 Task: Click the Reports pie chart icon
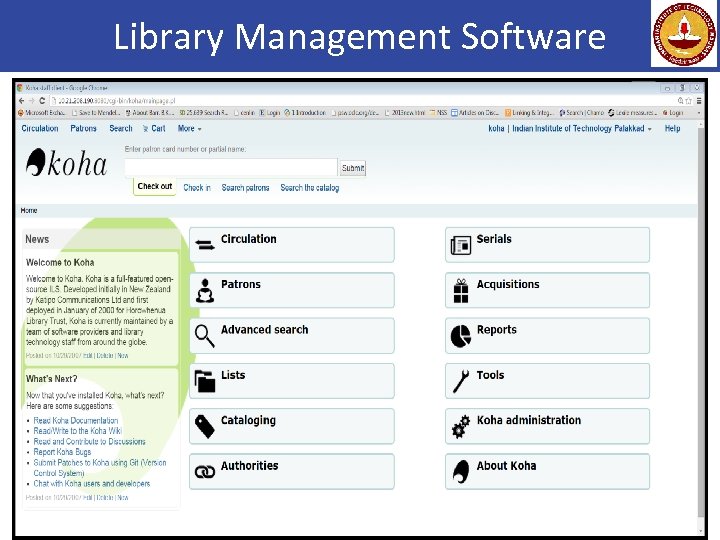coord(461,336)
